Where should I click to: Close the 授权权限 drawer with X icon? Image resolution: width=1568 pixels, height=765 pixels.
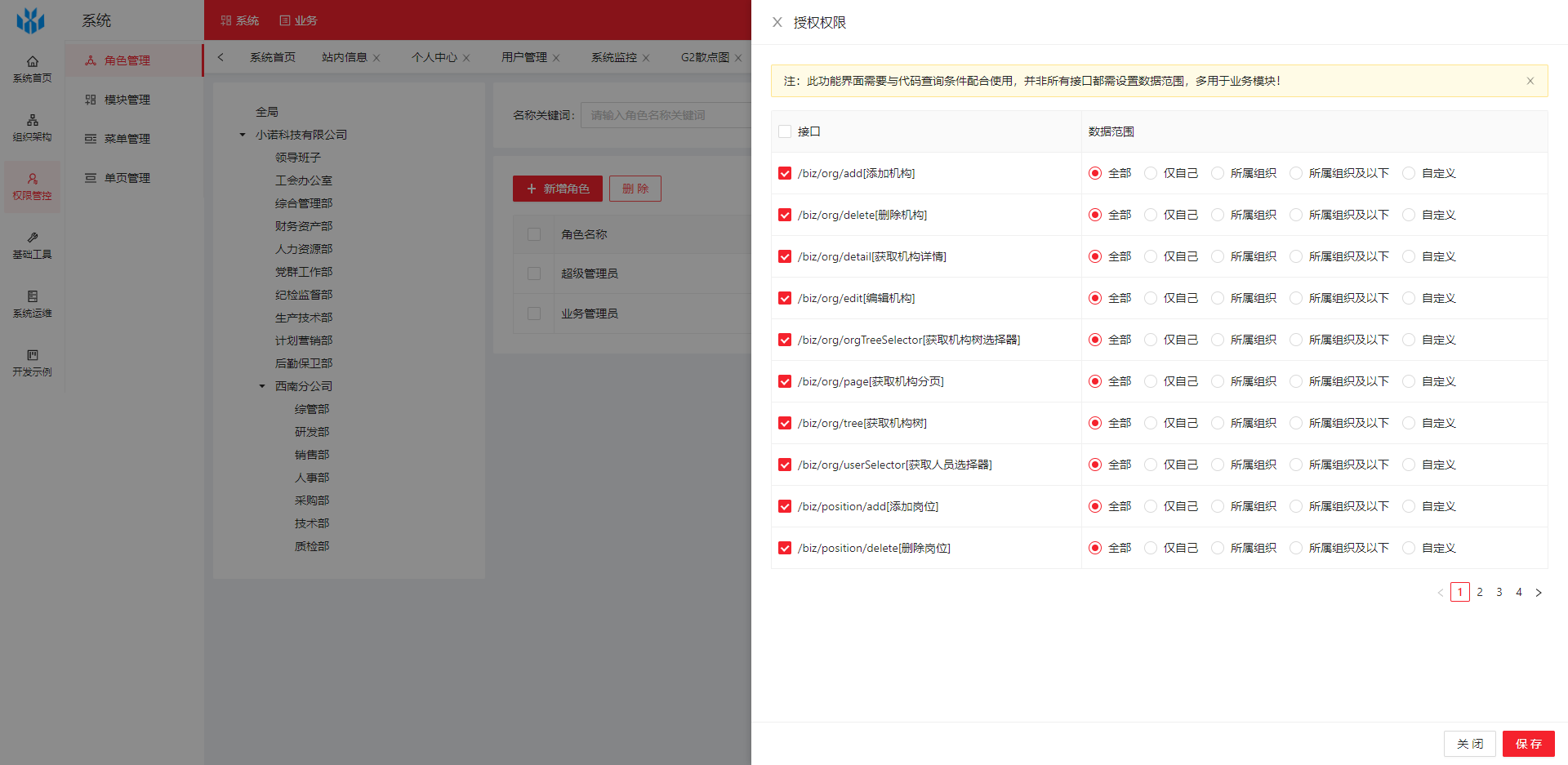click(777, 22)
